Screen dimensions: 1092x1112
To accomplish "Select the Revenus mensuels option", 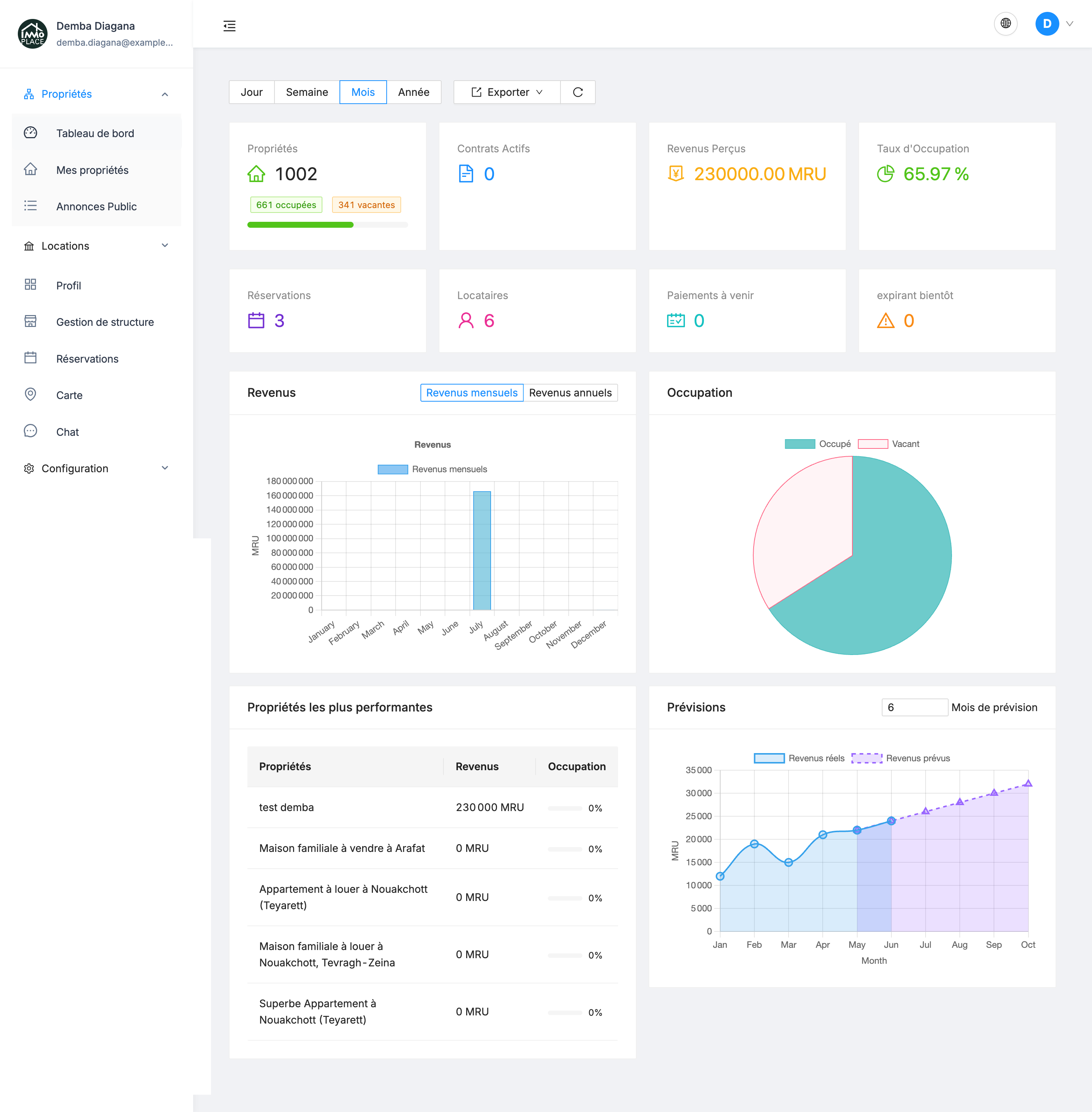I will pos(471,393).
